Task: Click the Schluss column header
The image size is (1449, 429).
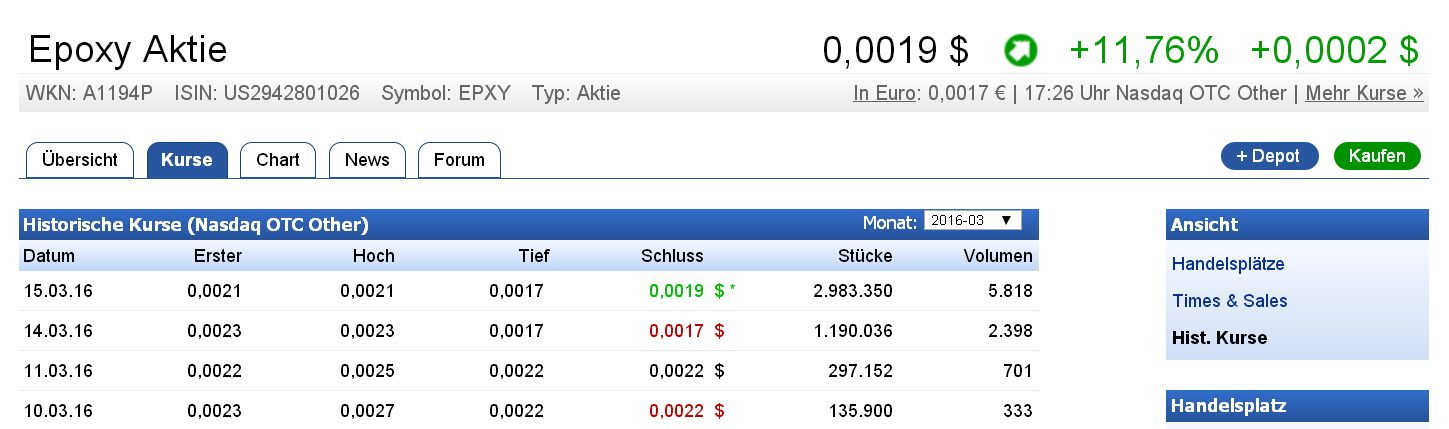Action: click(672, 256)
